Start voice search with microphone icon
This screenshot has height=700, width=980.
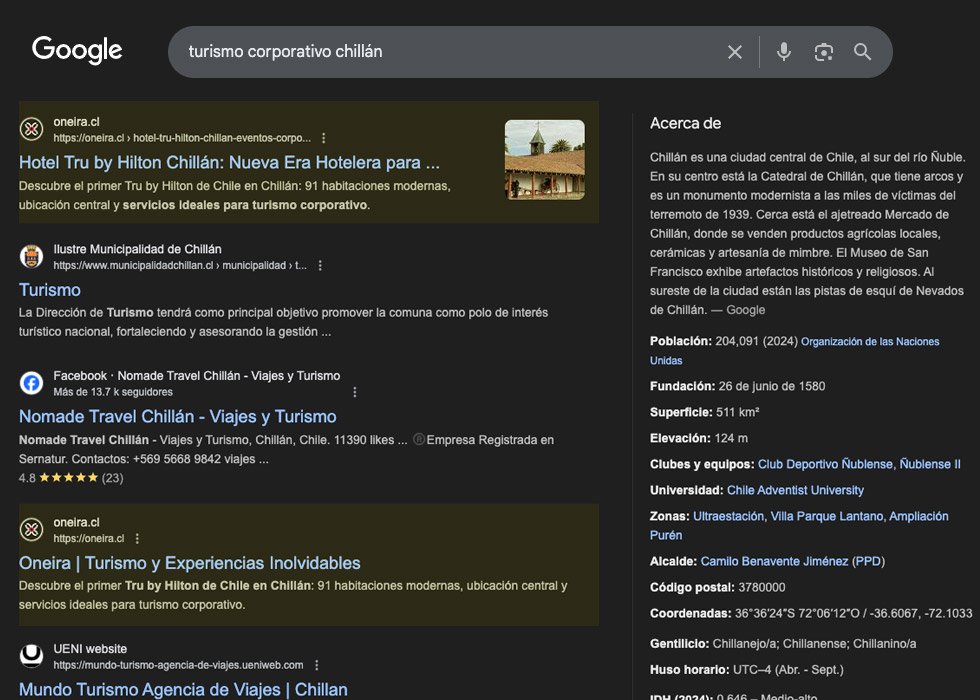[x=783, y=52]
